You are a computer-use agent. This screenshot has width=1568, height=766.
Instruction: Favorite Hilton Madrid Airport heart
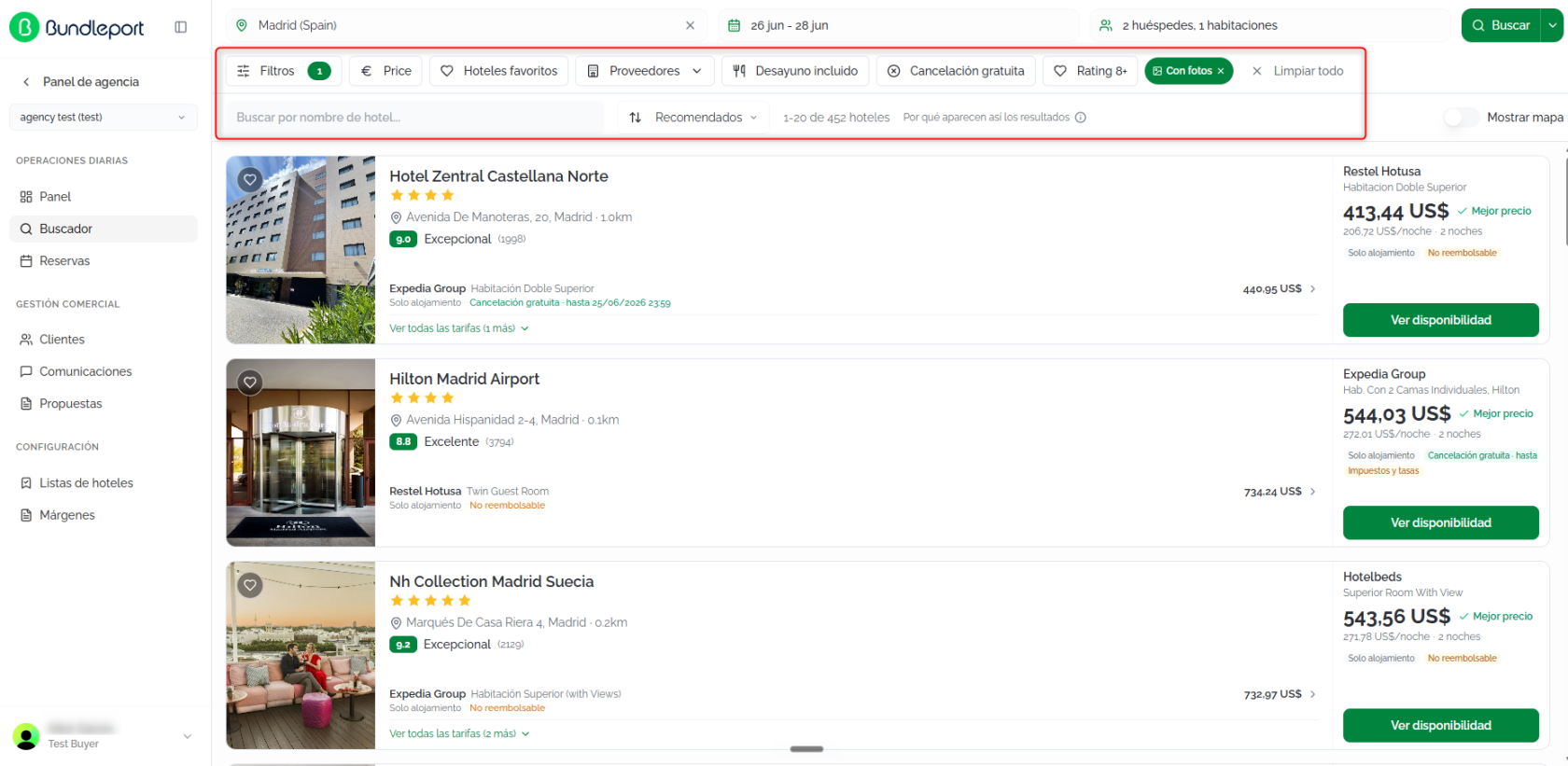click(250, 382)
